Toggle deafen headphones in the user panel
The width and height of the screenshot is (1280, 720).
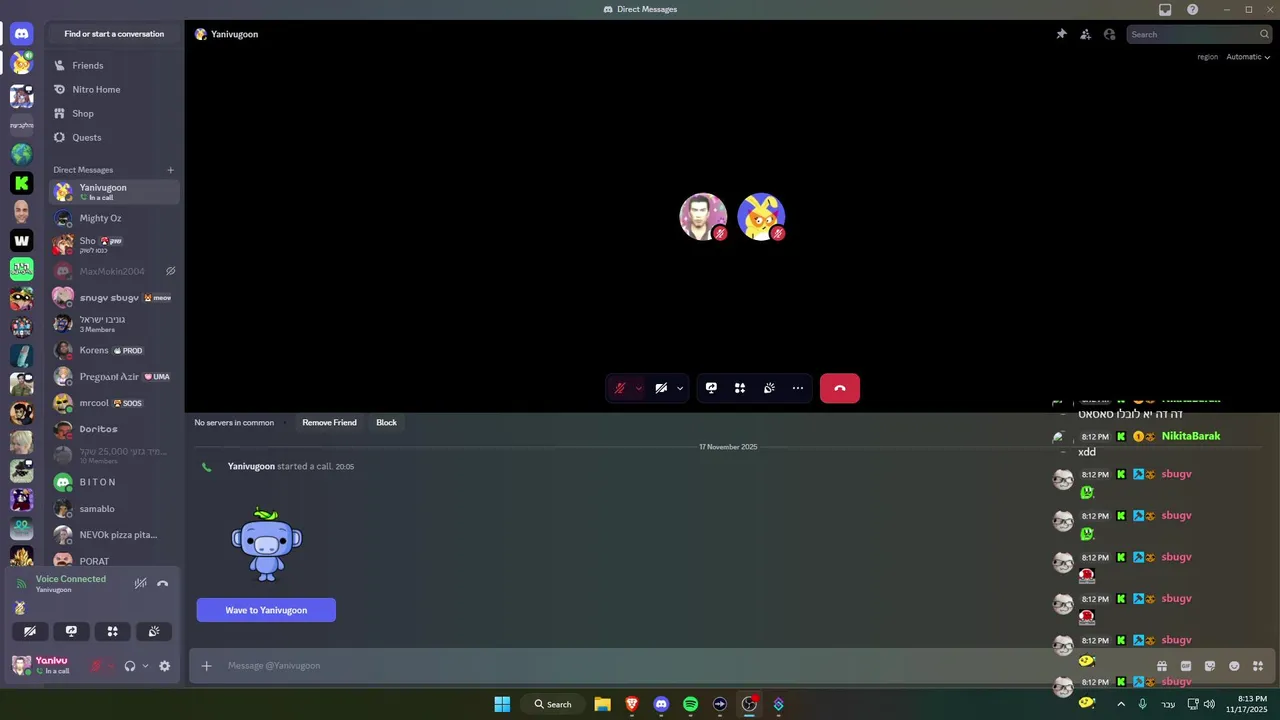point(130,666)
